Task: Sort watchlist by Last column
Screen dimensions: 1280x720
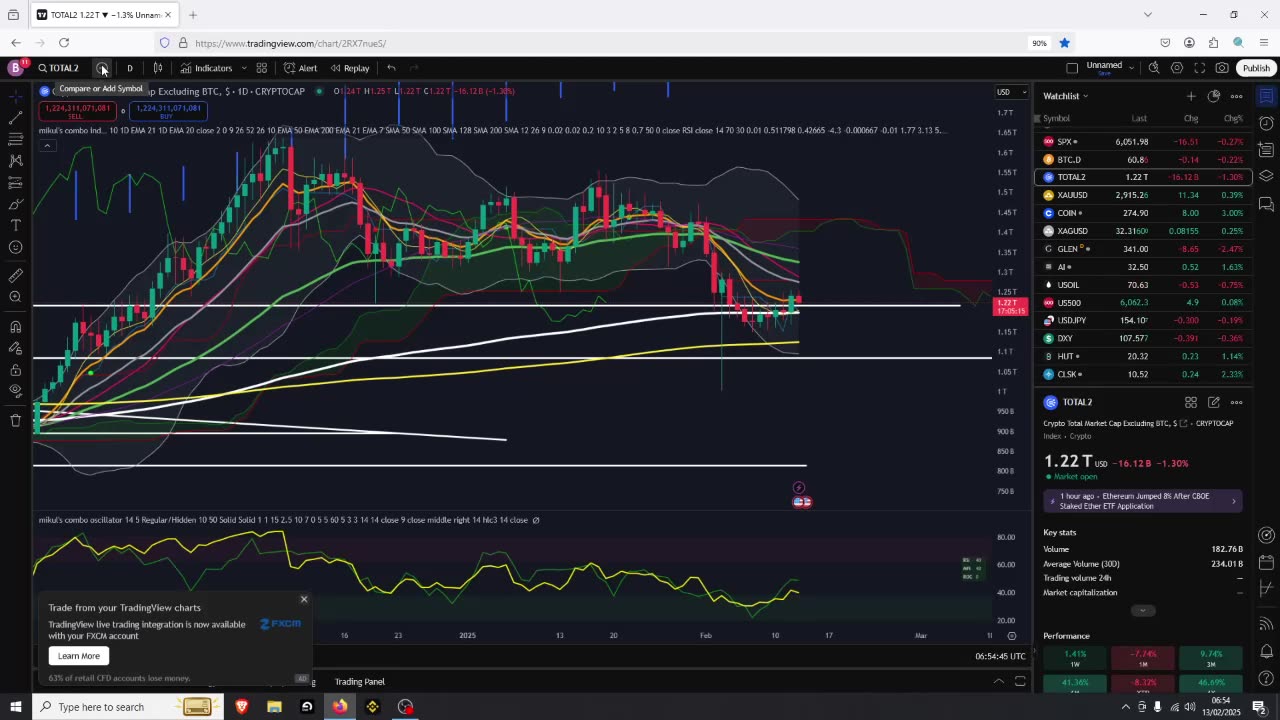Action: pos(1139,118)
